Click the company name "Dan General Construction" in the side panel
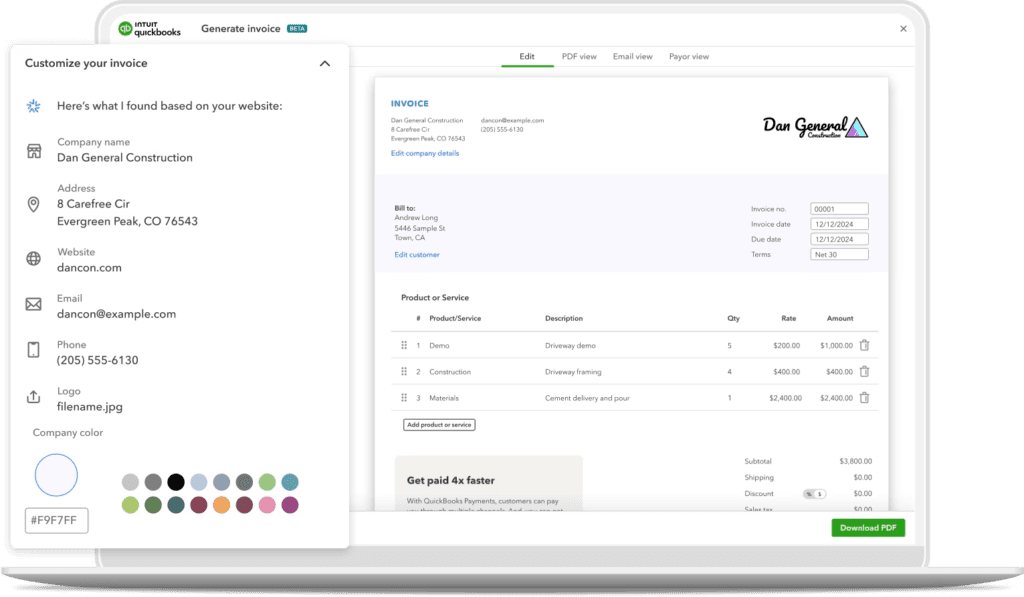1024x597 pixels. (125, 157)
